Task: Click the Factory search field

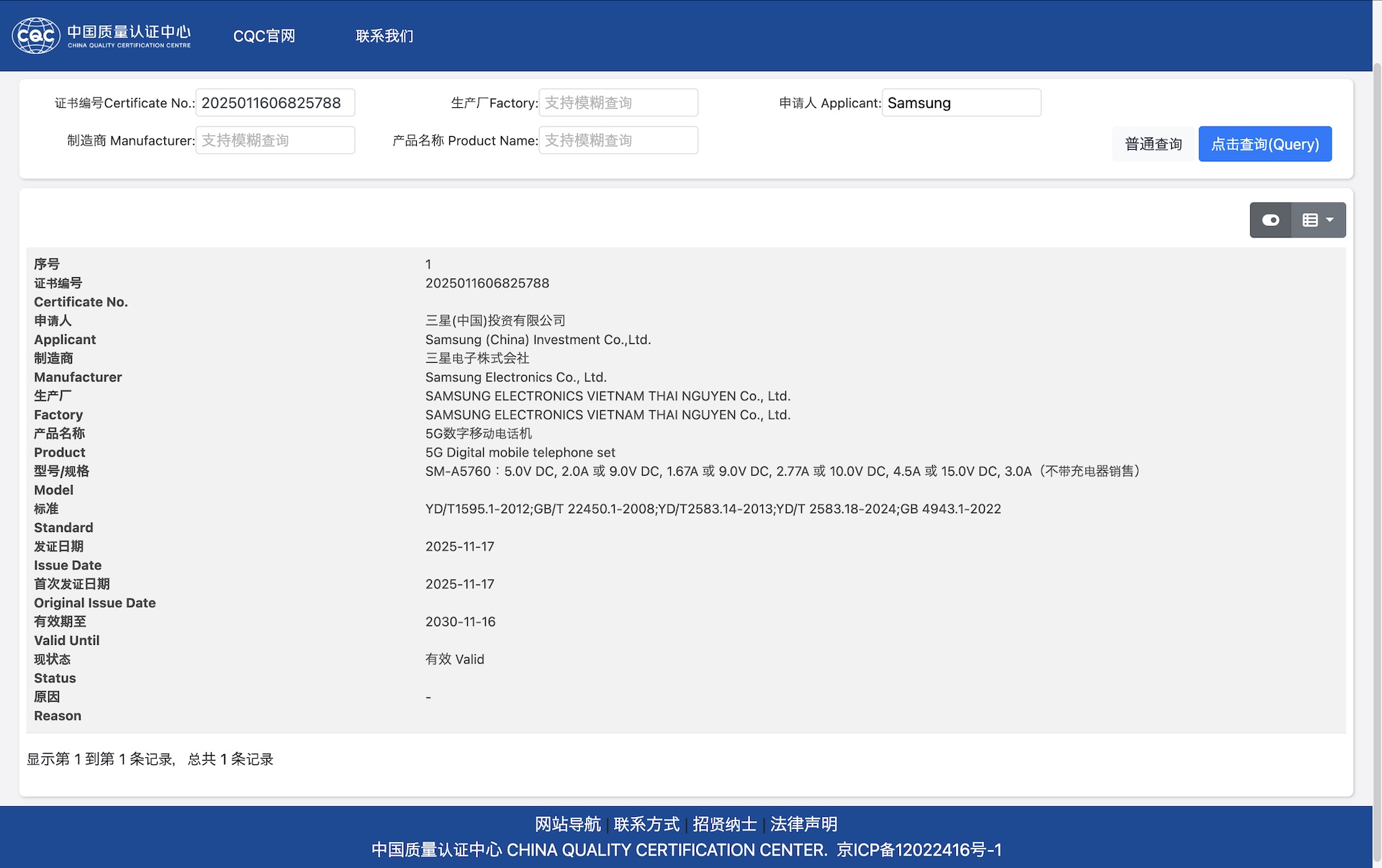Action: pos(618,103)
